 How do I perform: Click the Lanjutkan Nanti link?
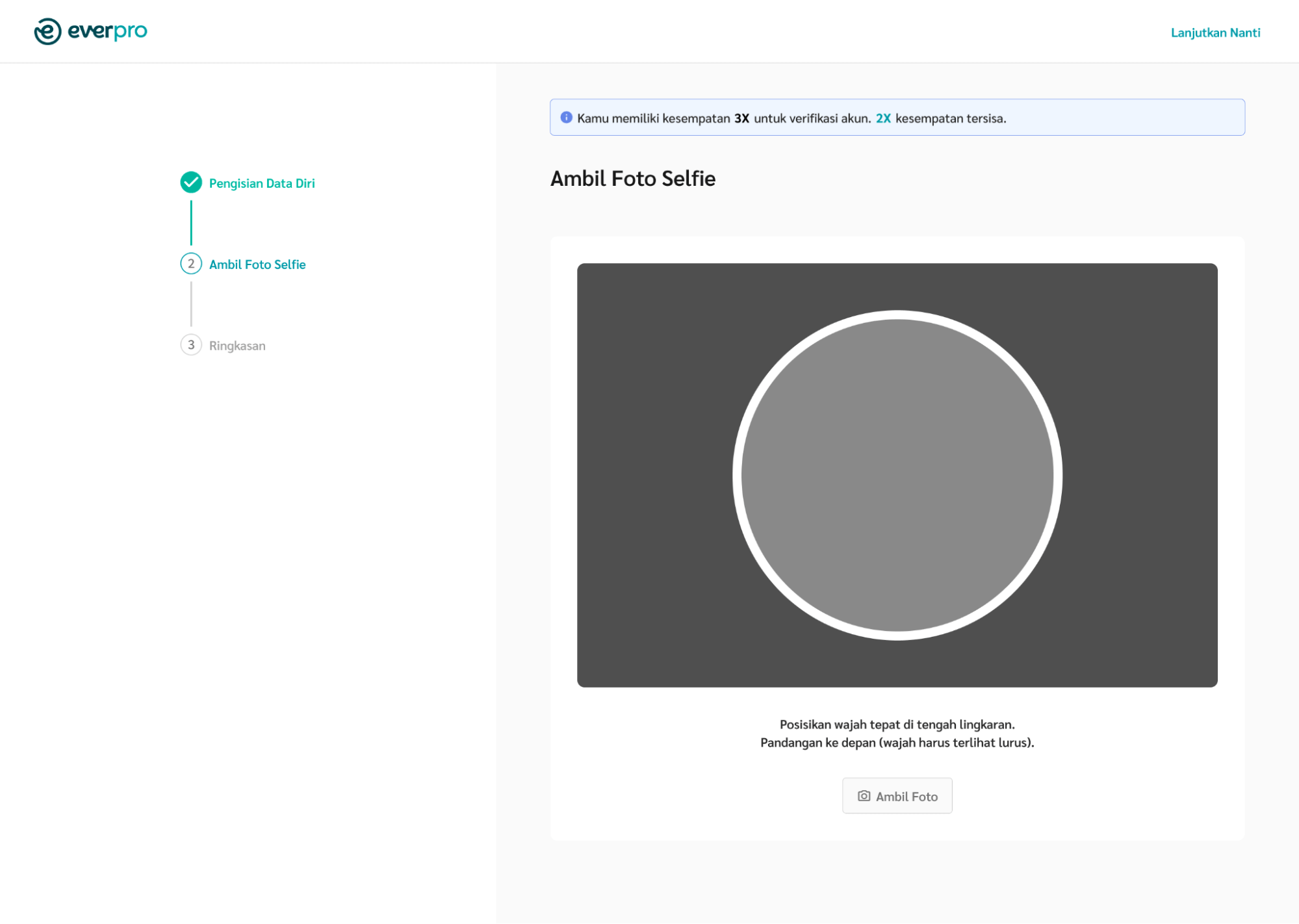[1215, 32]
